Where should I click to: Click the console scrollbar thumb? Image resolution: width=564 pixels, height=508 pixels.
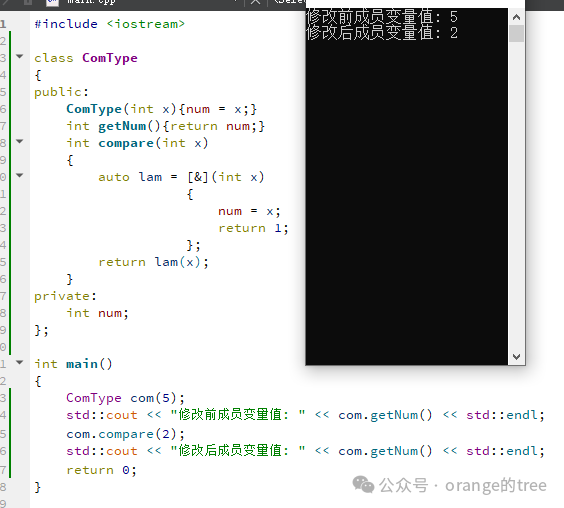point(517,33)
